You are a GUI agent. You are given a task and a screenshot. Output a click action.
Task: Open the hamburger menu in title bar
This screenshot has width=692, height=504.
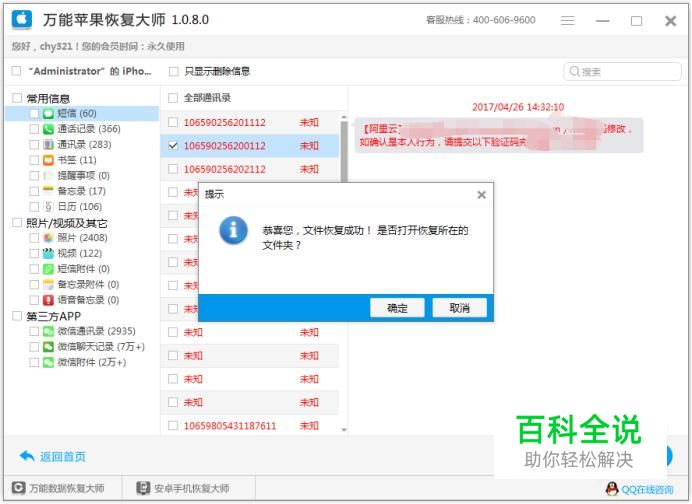[x=568, y=21]
